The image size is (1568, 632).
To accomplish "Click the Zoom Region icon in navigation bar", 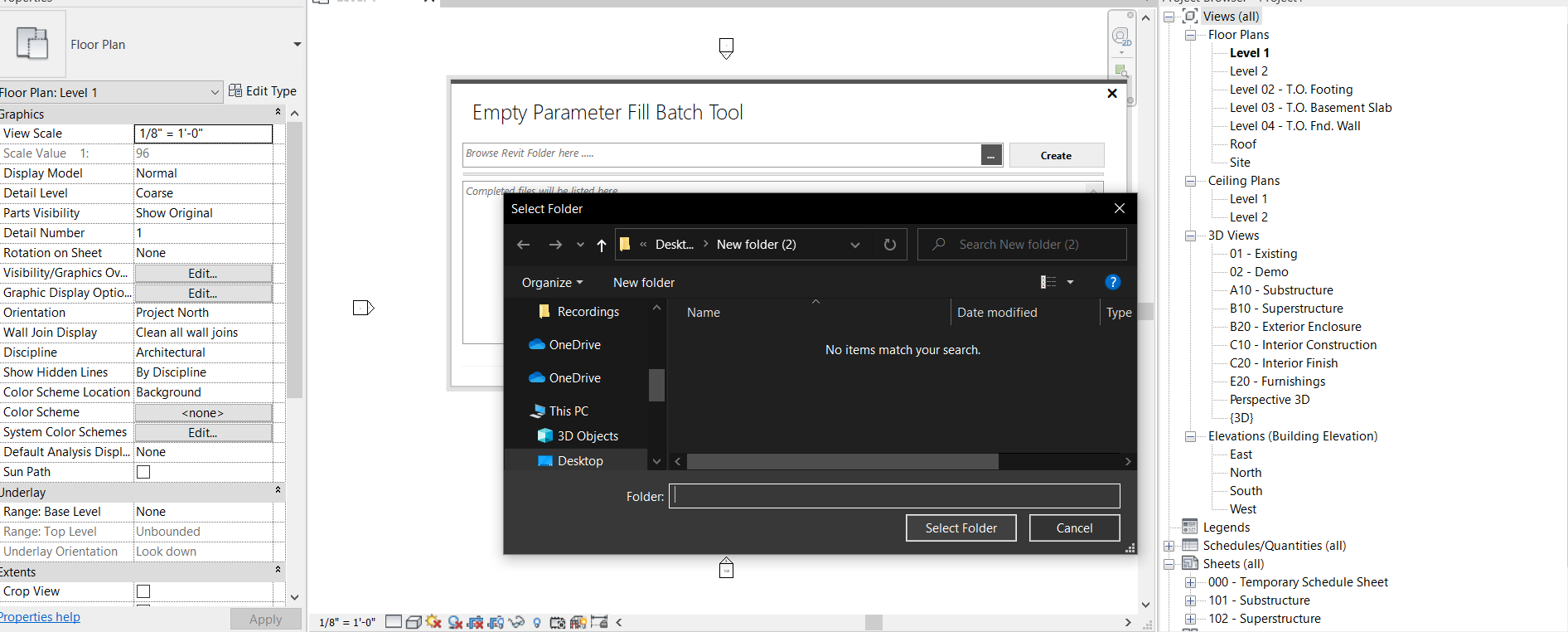I will [1120, 70].
